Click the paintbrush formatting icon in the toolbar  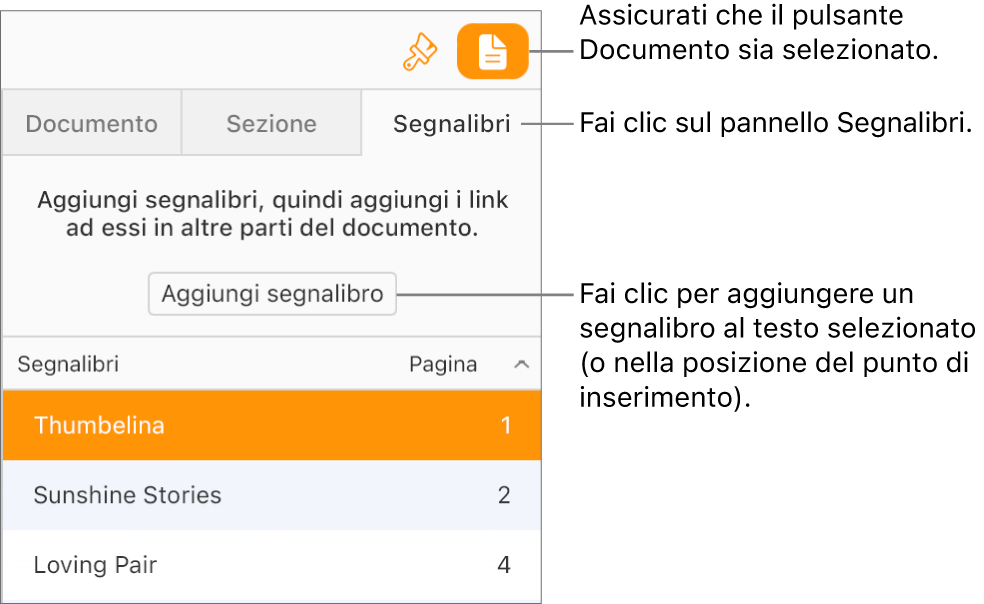pyautogui.click(x=420, y=51)
